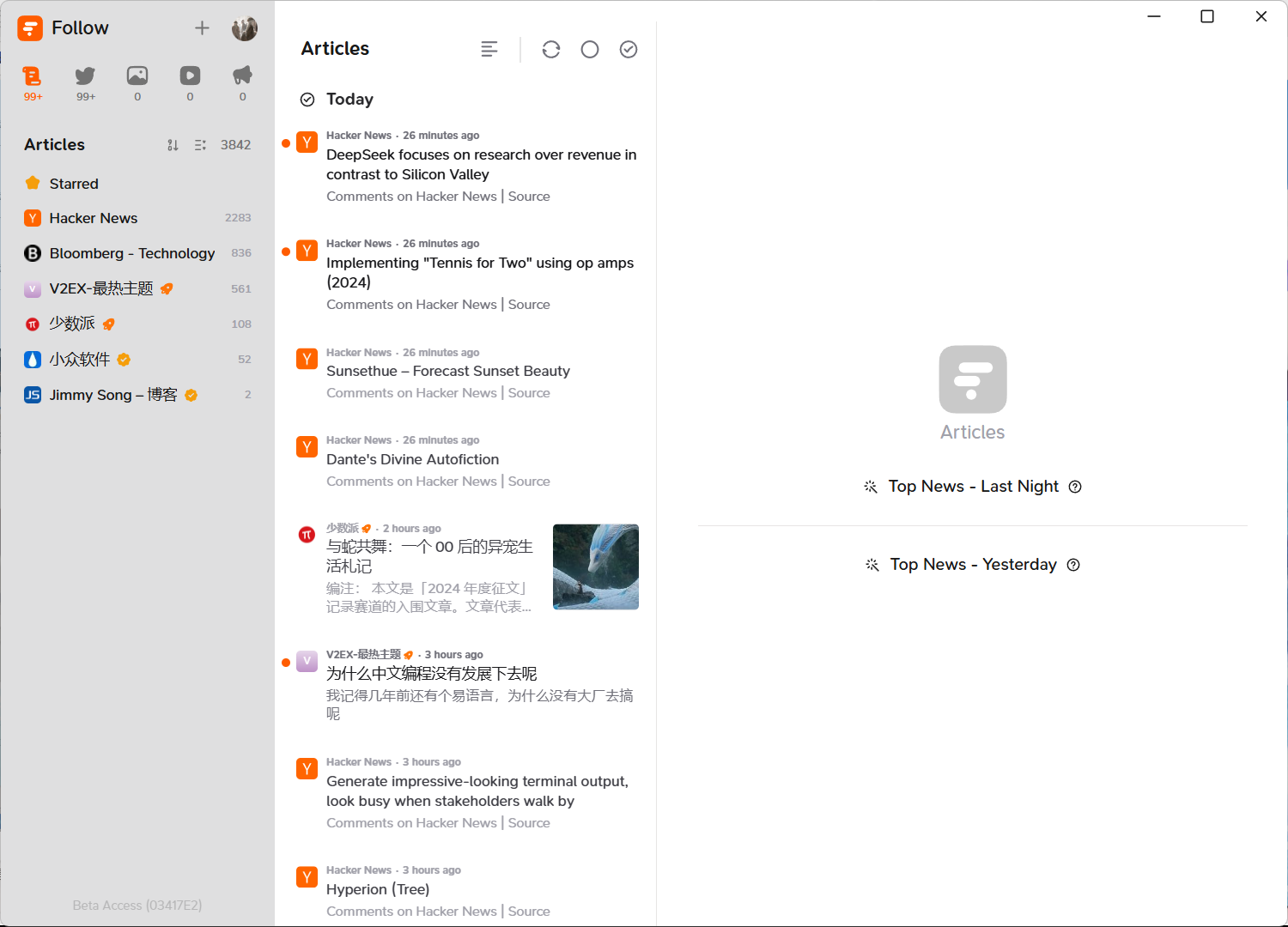
Task: Click the rocket badge next to V2EX-最热主题
Action: click(167, 289)
